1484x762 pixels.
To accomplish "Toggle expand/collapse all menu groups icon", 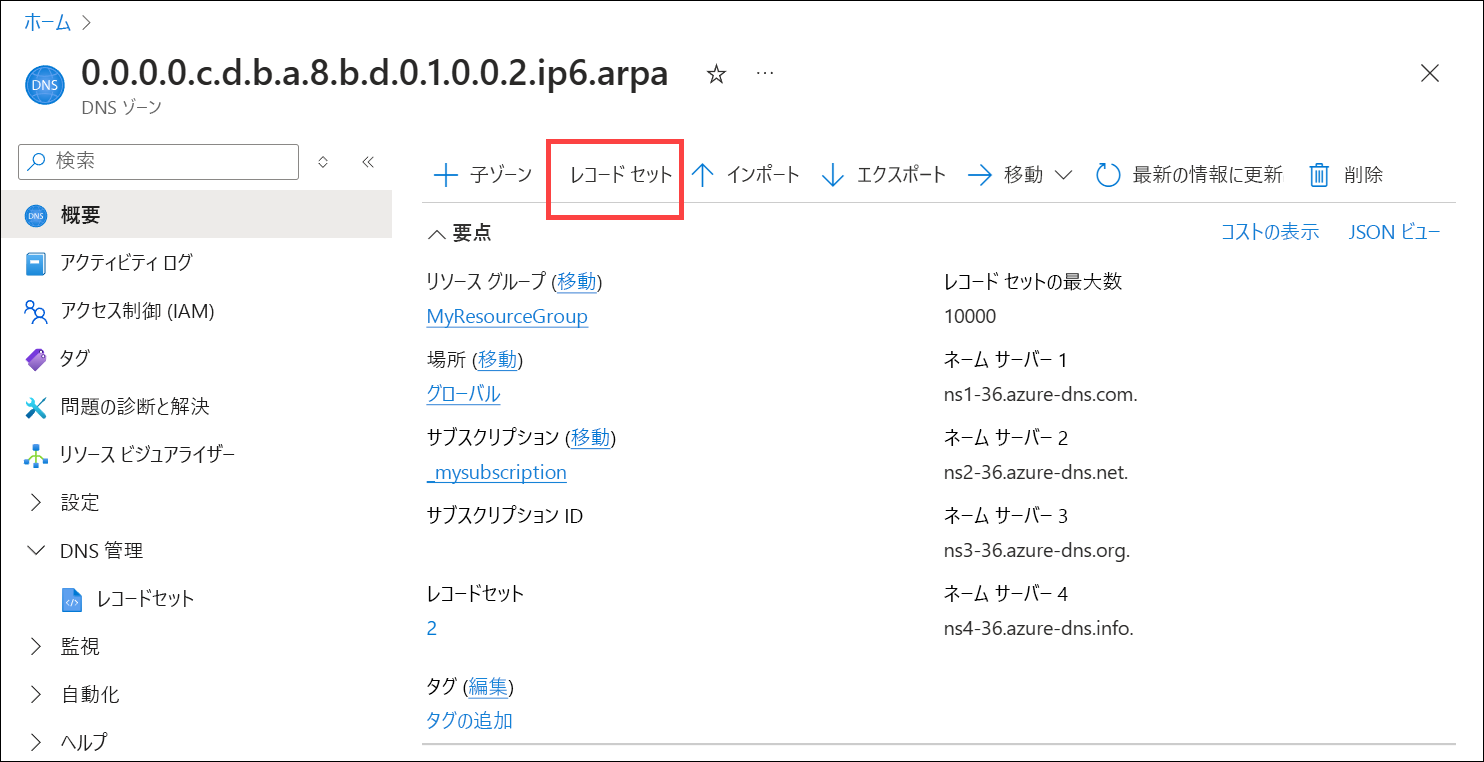I will point(323,161).
